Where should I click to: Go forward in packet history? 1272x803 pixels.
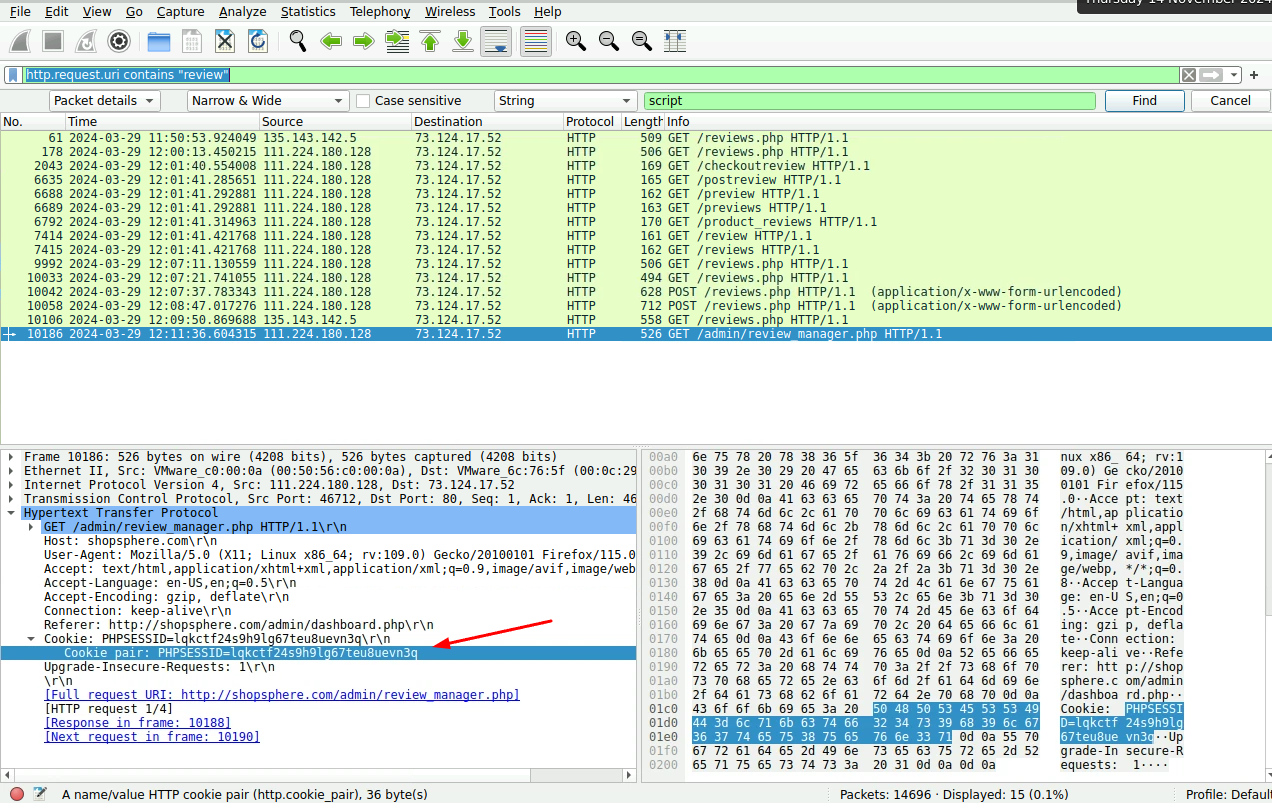(x=364, y=41)
